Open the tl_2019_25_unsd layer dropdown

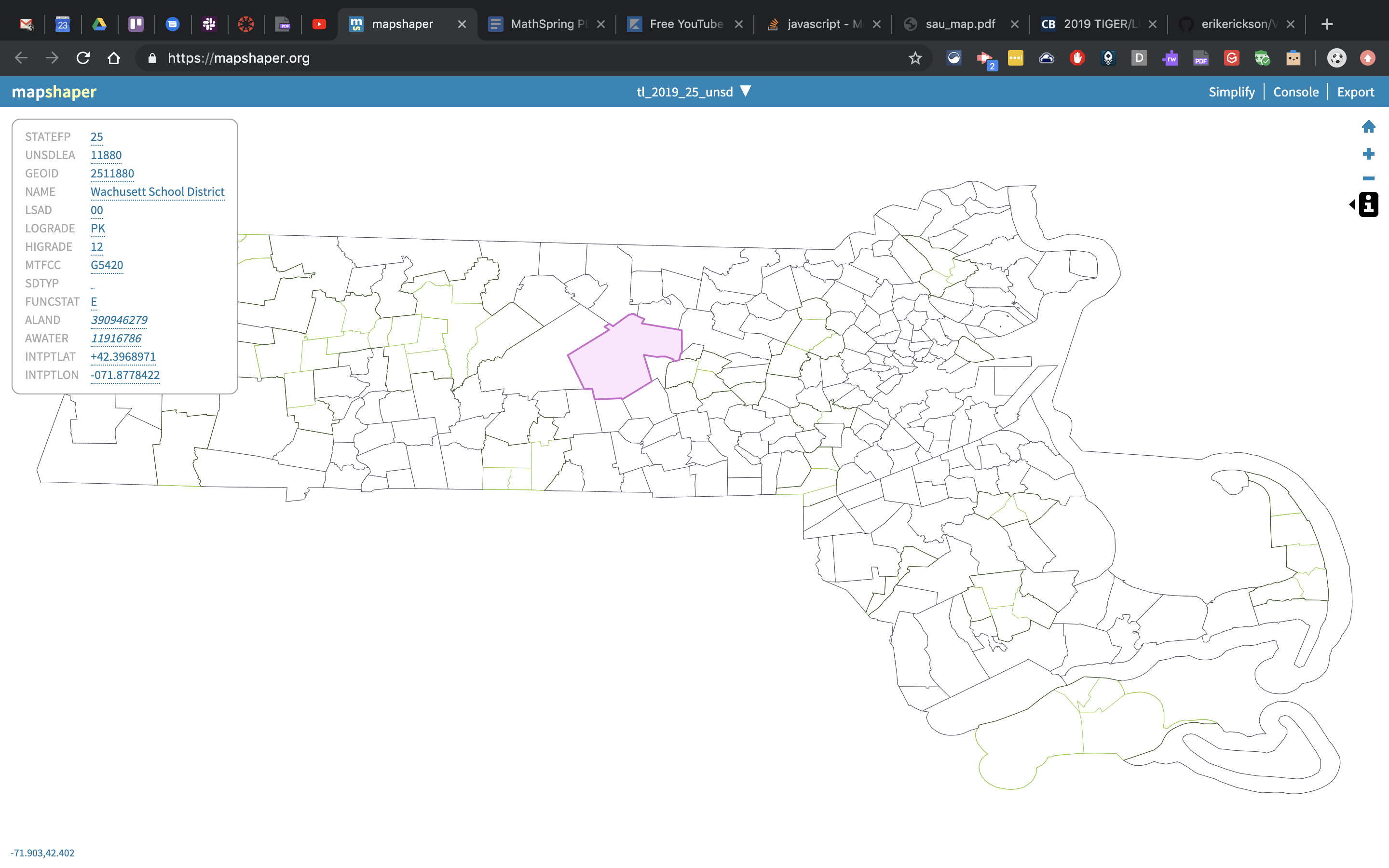[694, 92]
